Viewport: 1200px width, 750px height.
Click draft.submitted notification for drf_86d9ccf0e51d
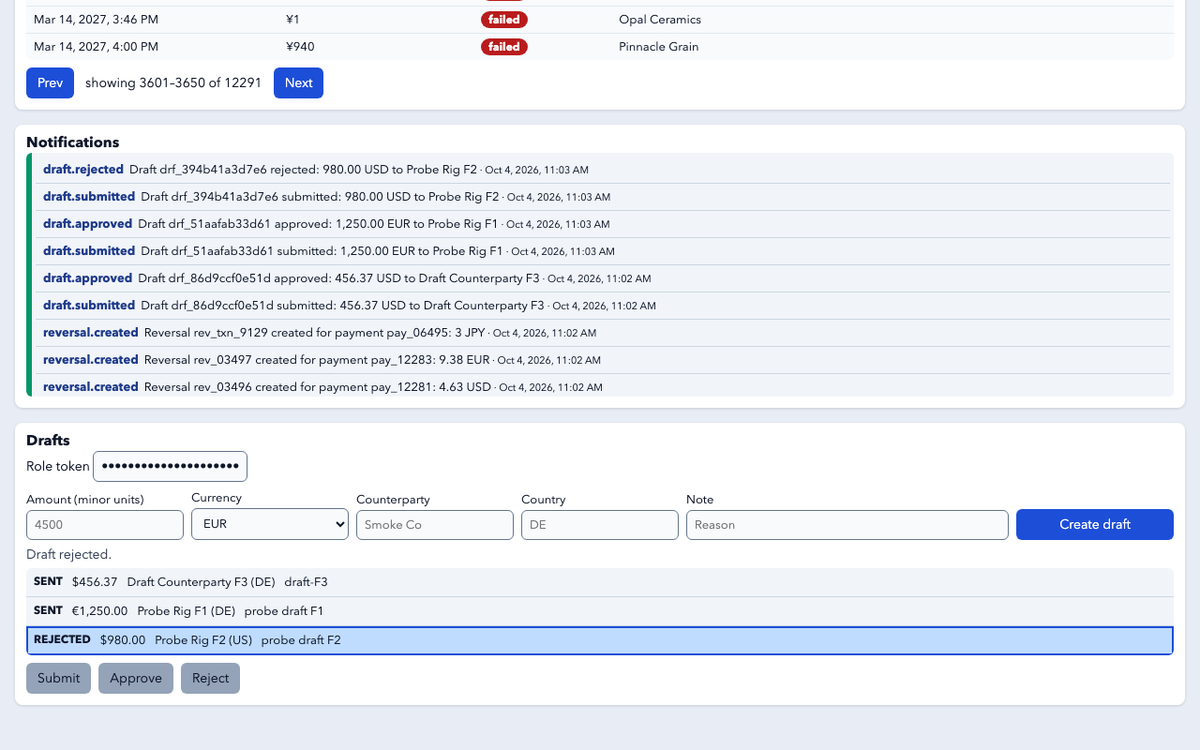[603, 305]
